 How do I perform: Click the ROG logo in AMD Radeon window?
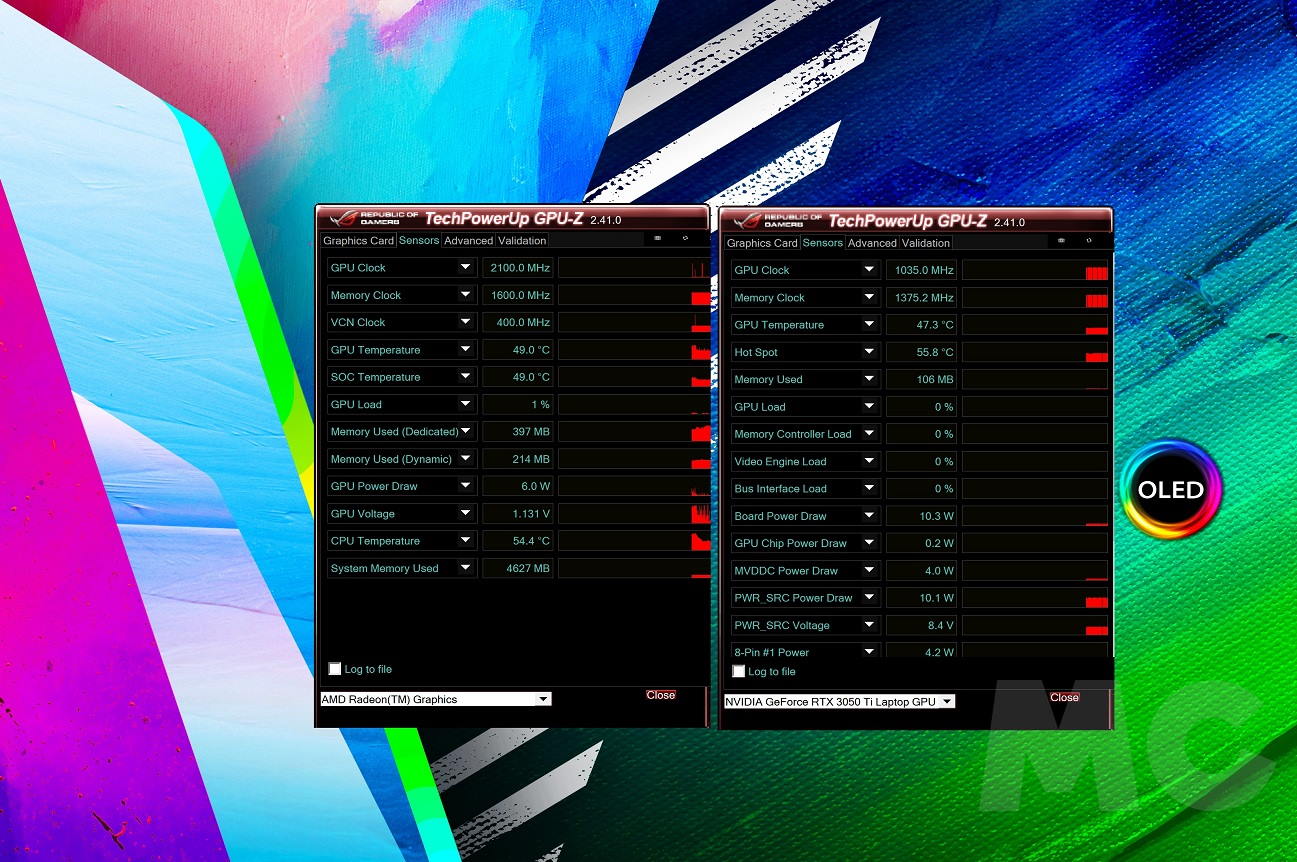[343, 218]
